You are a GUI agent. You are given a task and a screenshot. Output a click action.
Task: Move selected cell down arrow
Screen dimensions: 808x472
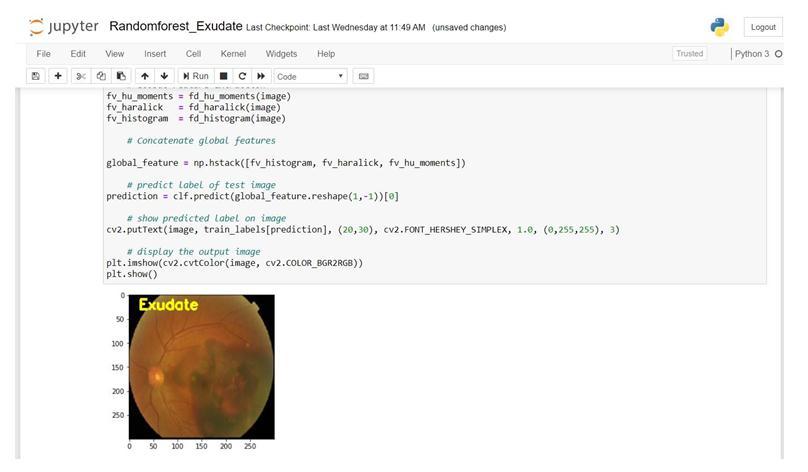pyautogui.click(x=164, y=76)
